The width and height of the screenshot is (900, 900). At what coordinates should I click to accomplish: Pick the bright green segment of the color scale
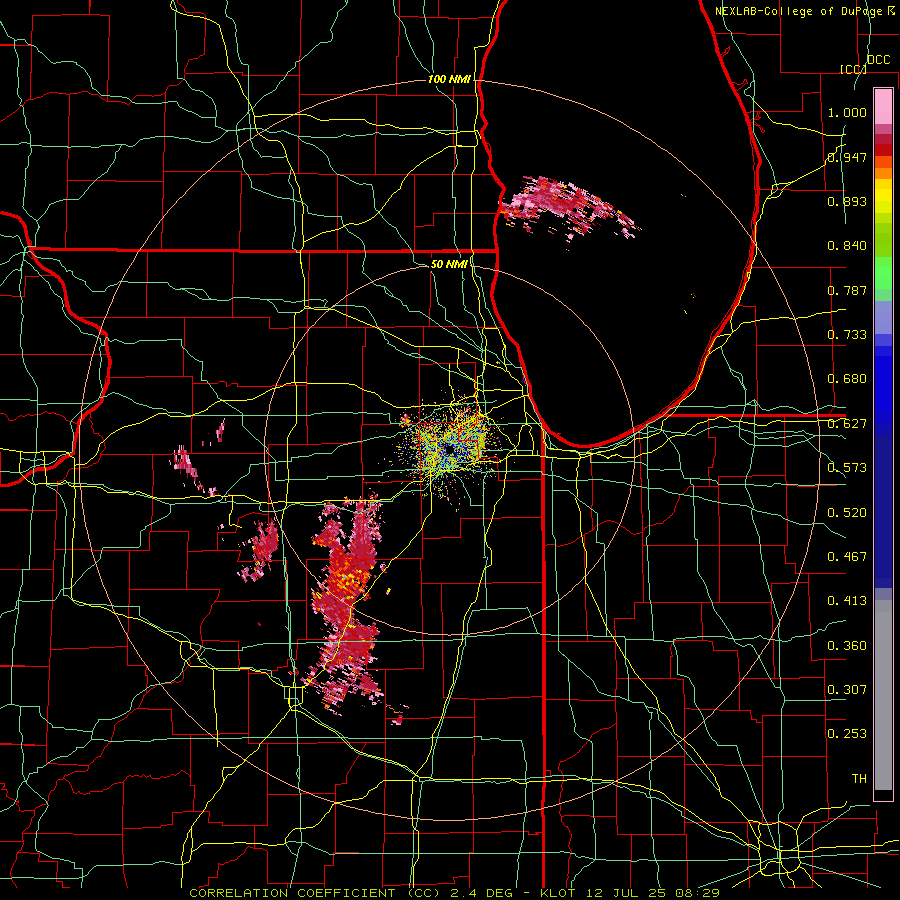pyautogui.click(x=883, y=273)
